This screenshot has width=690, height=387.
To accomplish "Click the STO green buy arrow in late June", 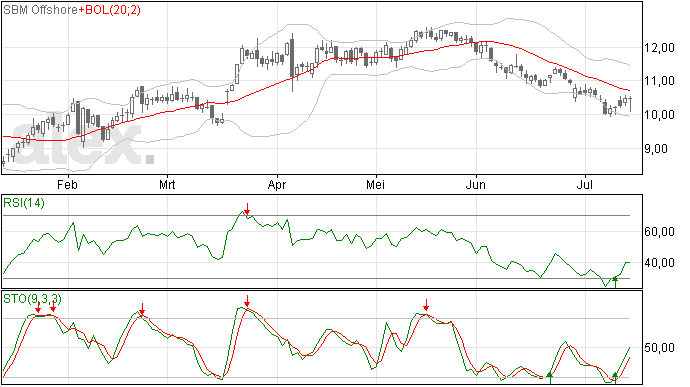I will coord(550,377).
